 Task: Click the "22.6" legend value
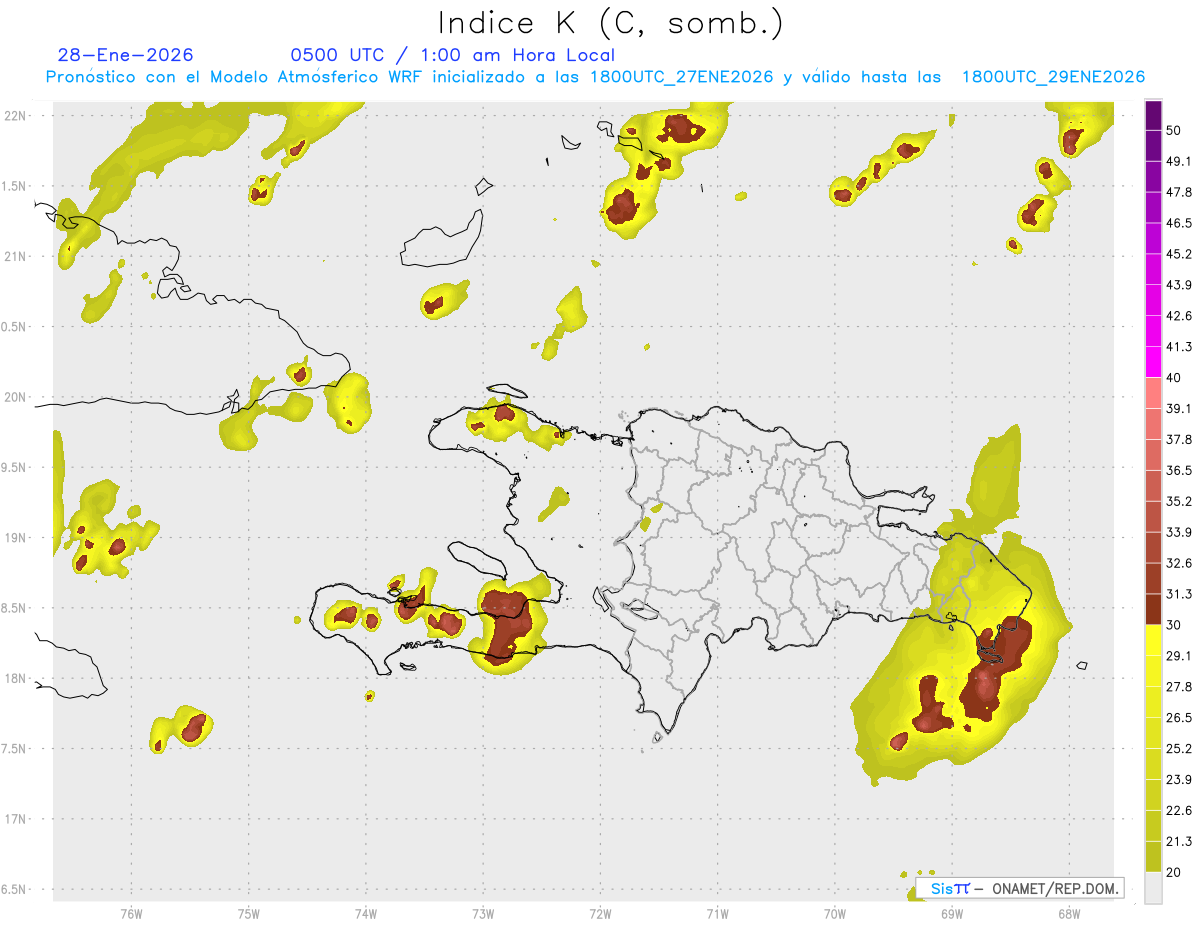point(1178,810)
